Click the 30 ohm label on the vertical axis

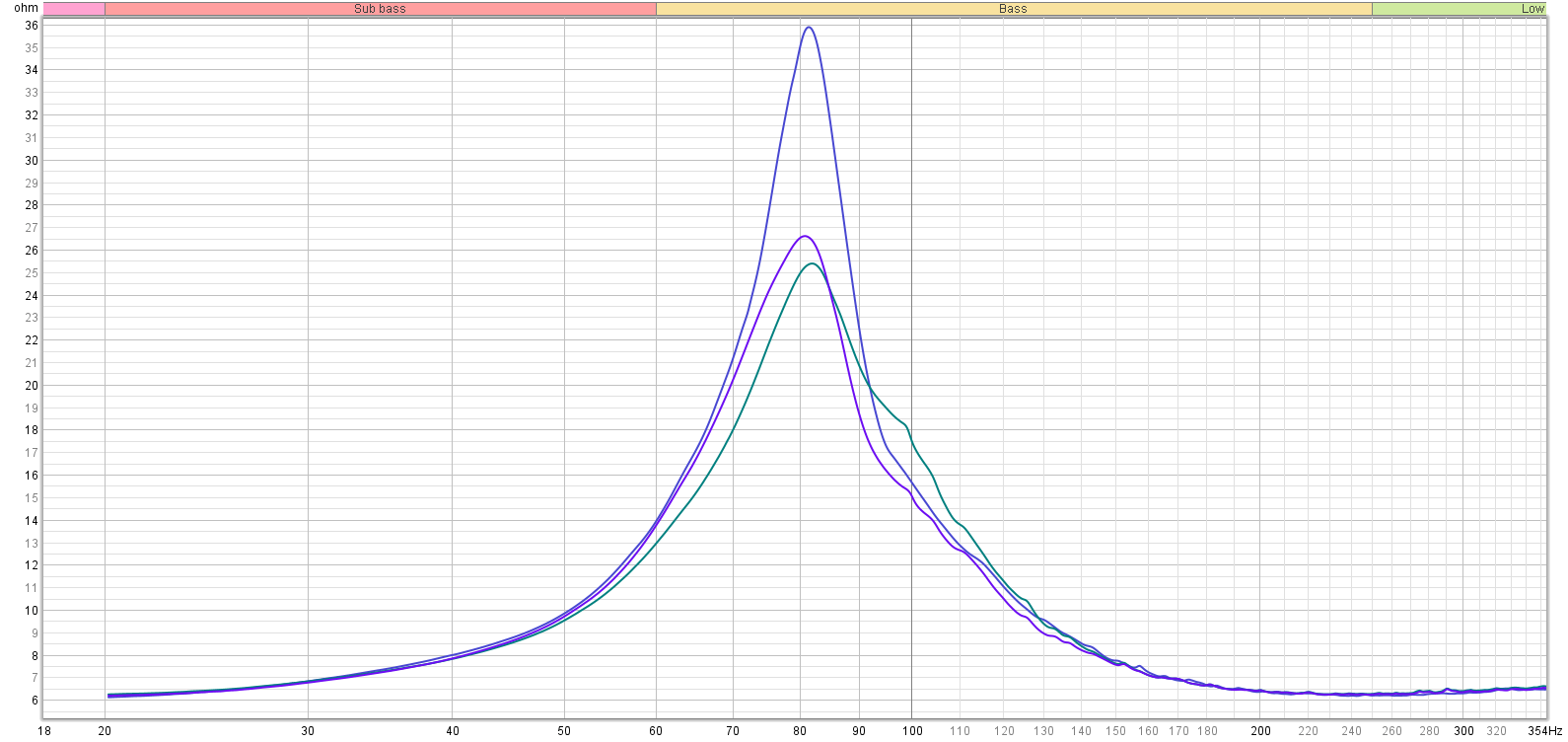pos(32,161)
